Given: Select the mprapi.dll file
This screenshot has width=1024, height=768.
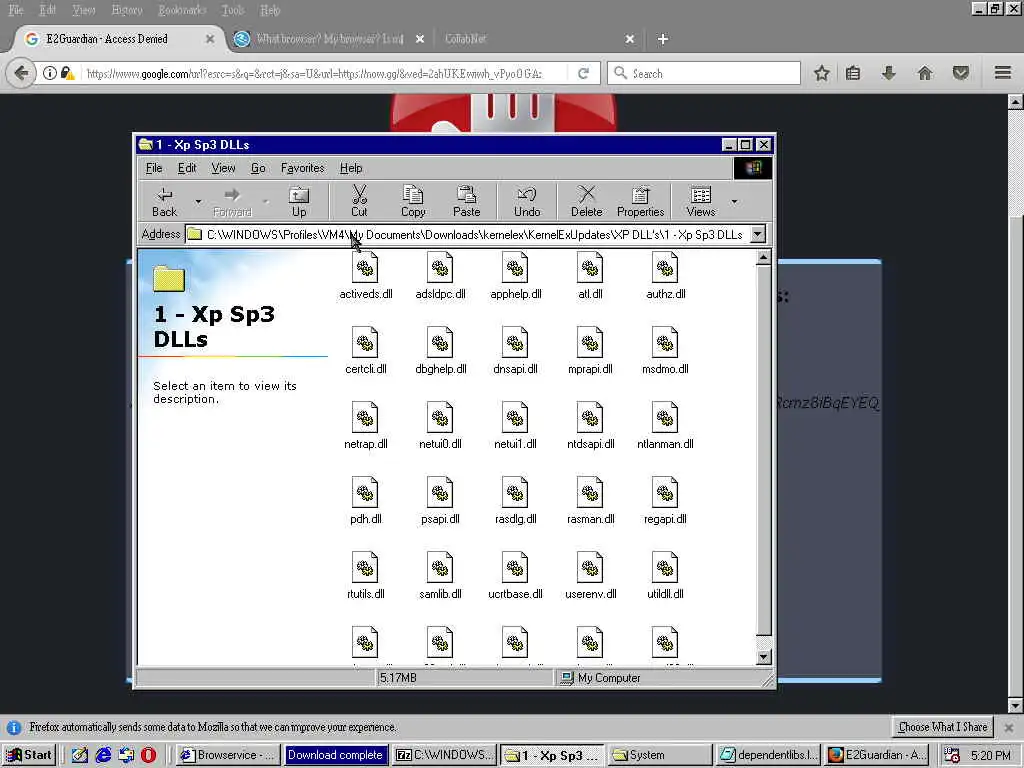Looking at the screenshot, I should click(x=590, y=351).
